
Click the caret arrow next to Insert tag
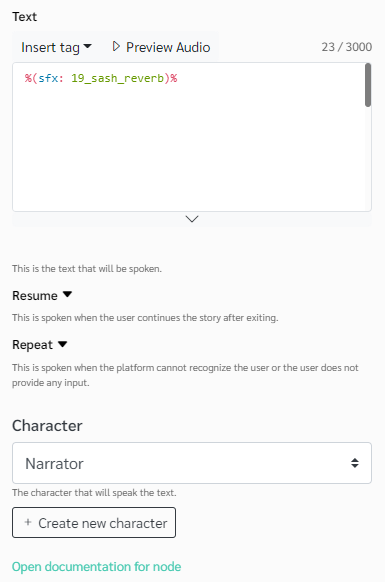[88, 46]
